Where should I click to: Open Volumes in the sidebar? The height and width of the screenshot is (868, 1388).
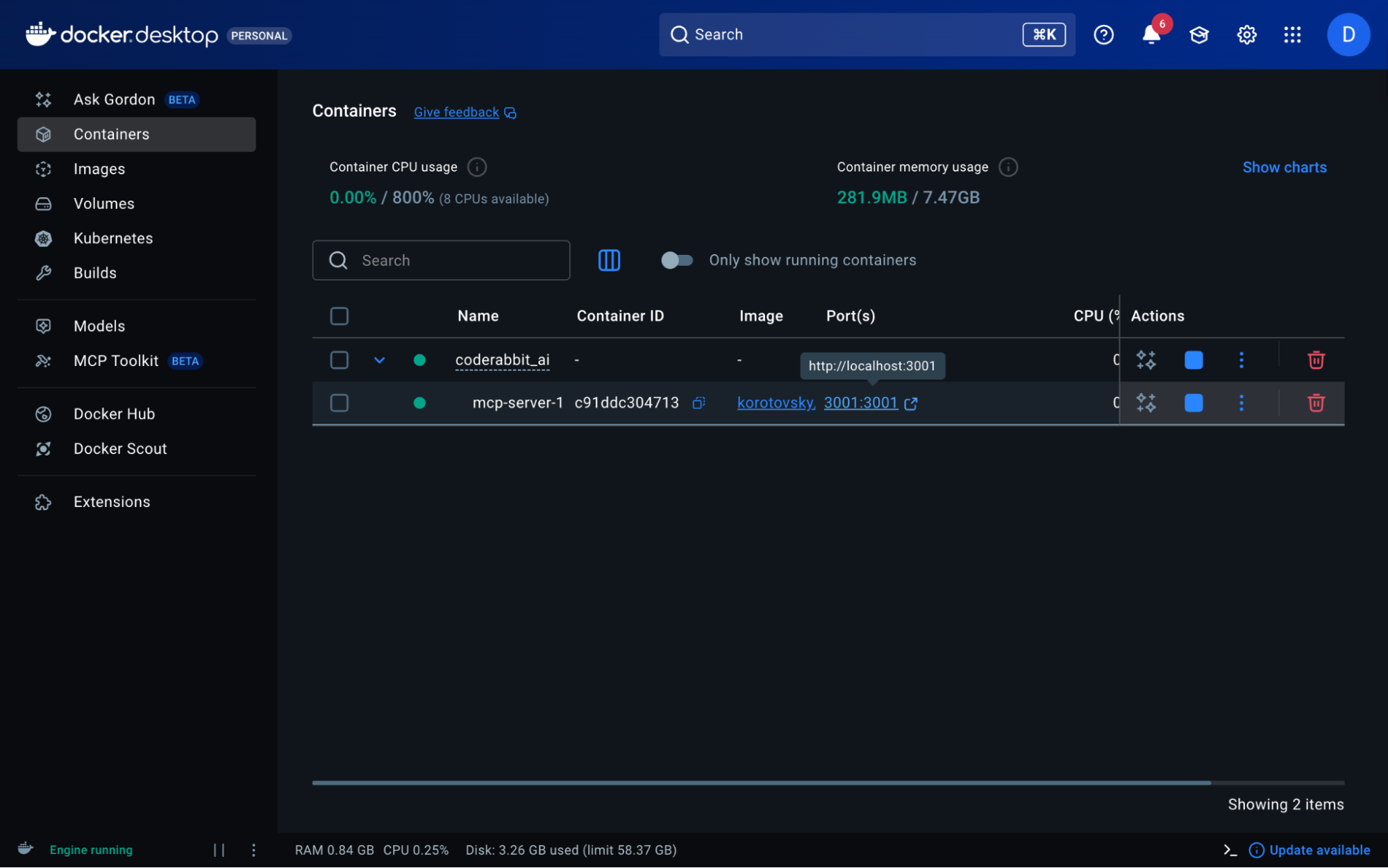click(x=104, y=203)
